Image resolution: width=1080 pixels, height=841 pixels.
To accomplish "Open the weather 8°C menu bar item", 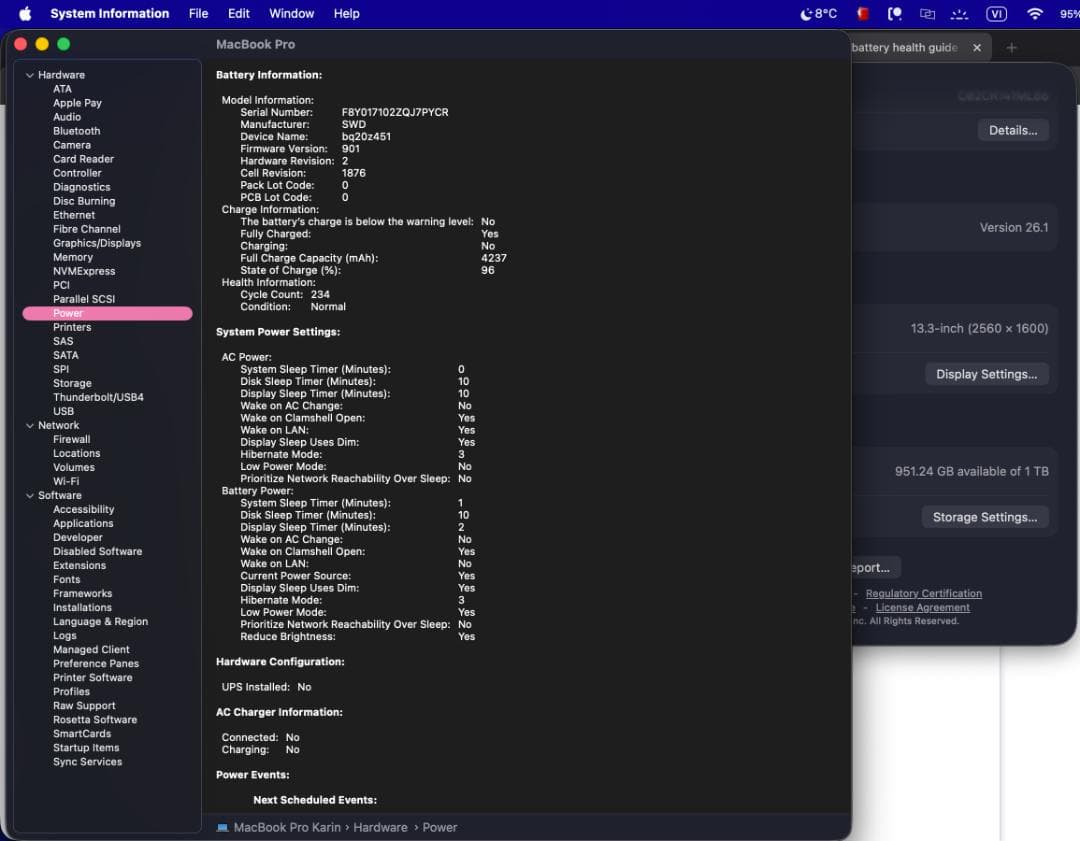I will pos(819,14).
